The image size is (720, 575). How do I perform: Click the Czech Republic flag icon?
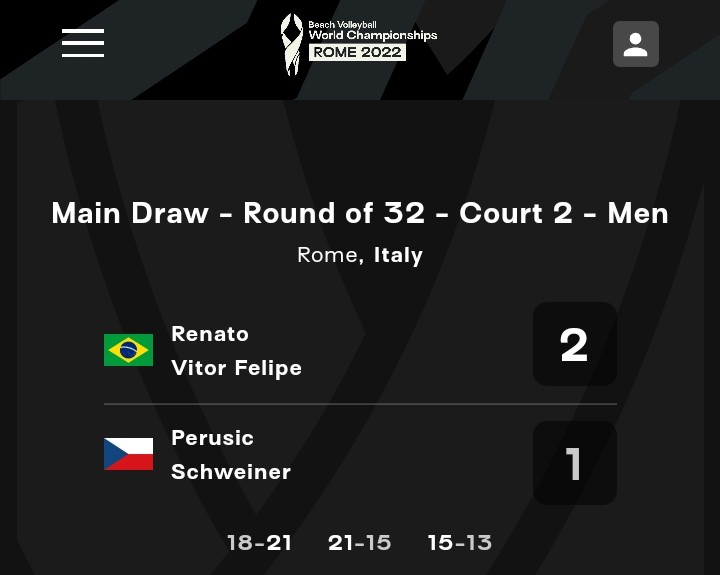pyautogui.click(x=128, y=454)
